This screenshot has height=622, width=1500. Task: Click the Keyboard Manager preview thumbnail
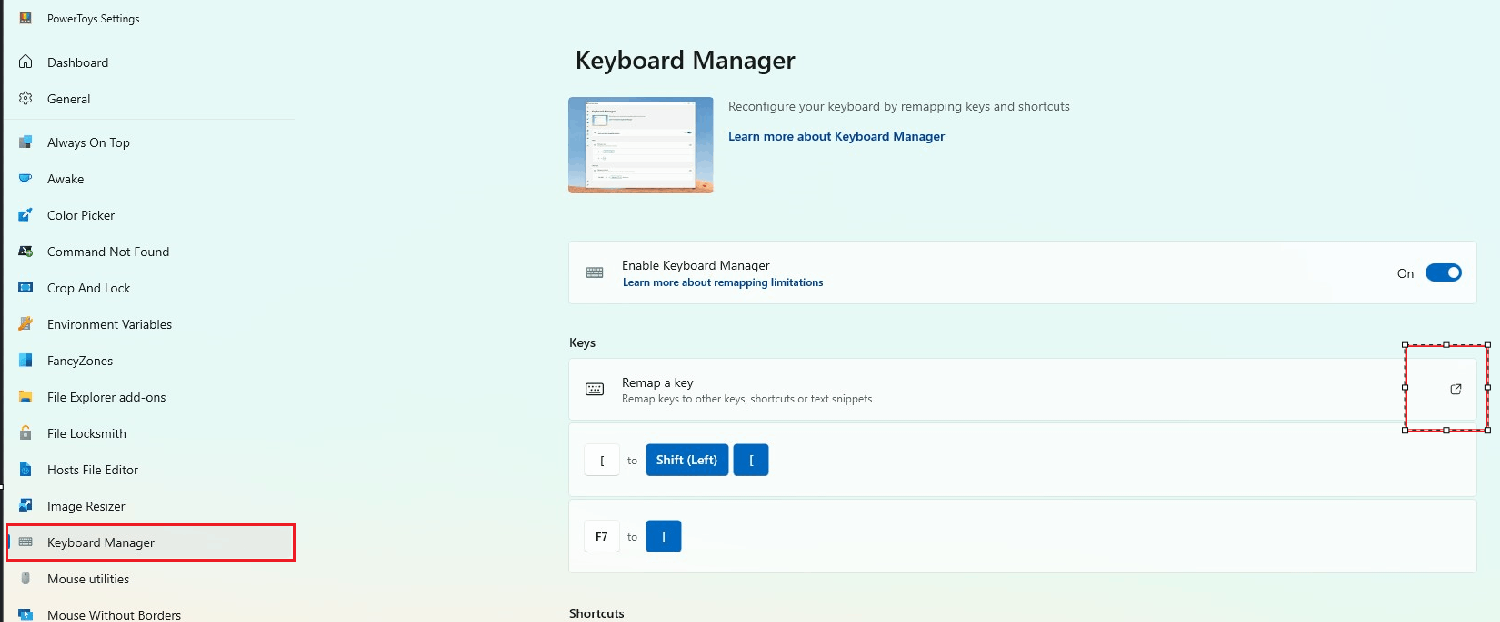[641, 145]
